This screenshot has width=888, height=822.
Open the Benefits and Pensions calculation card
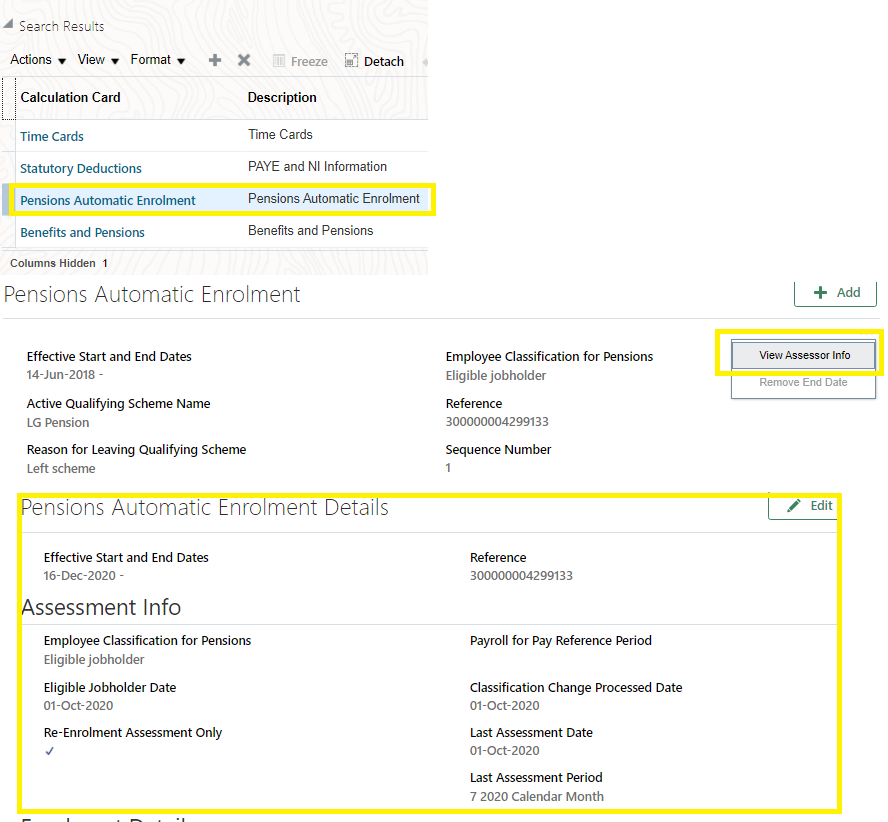82,232
